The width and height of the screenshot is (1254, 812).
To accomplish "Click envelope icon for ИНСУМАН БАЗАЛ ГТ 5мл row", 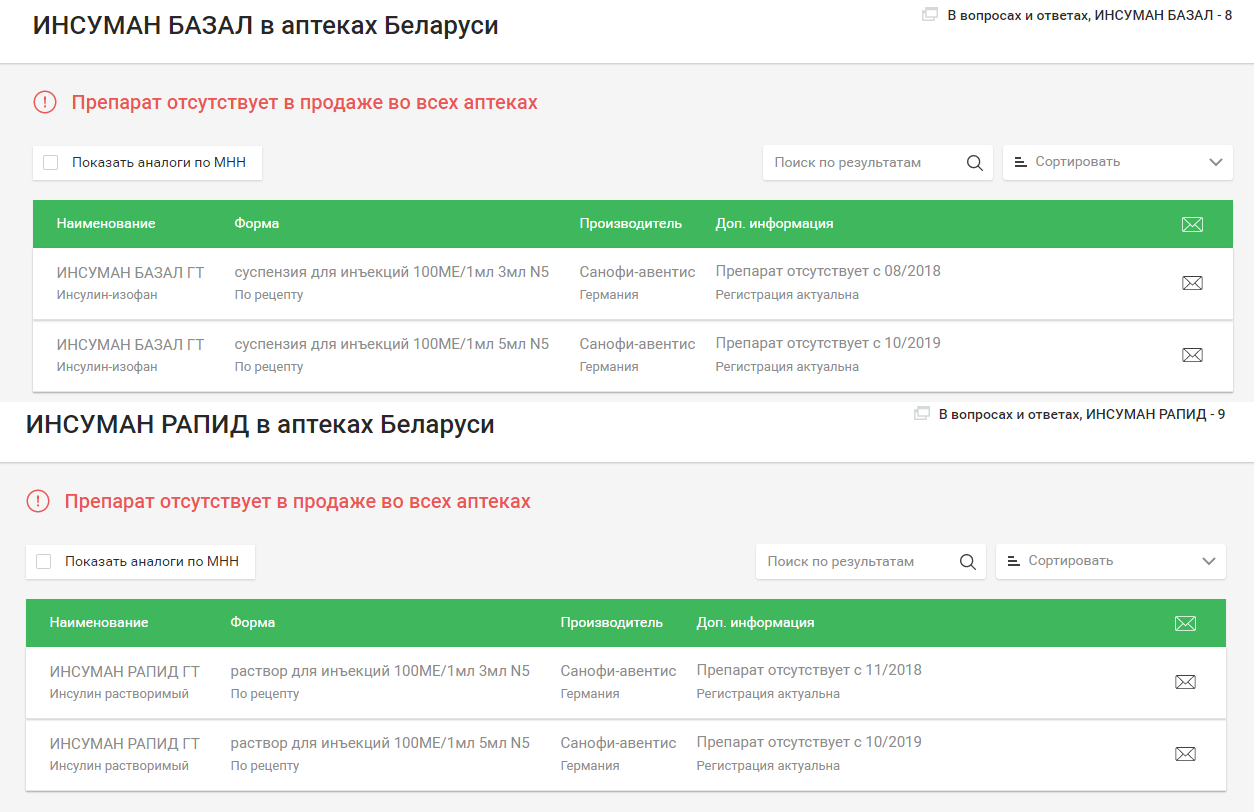I will click(x=1192, y=355).
